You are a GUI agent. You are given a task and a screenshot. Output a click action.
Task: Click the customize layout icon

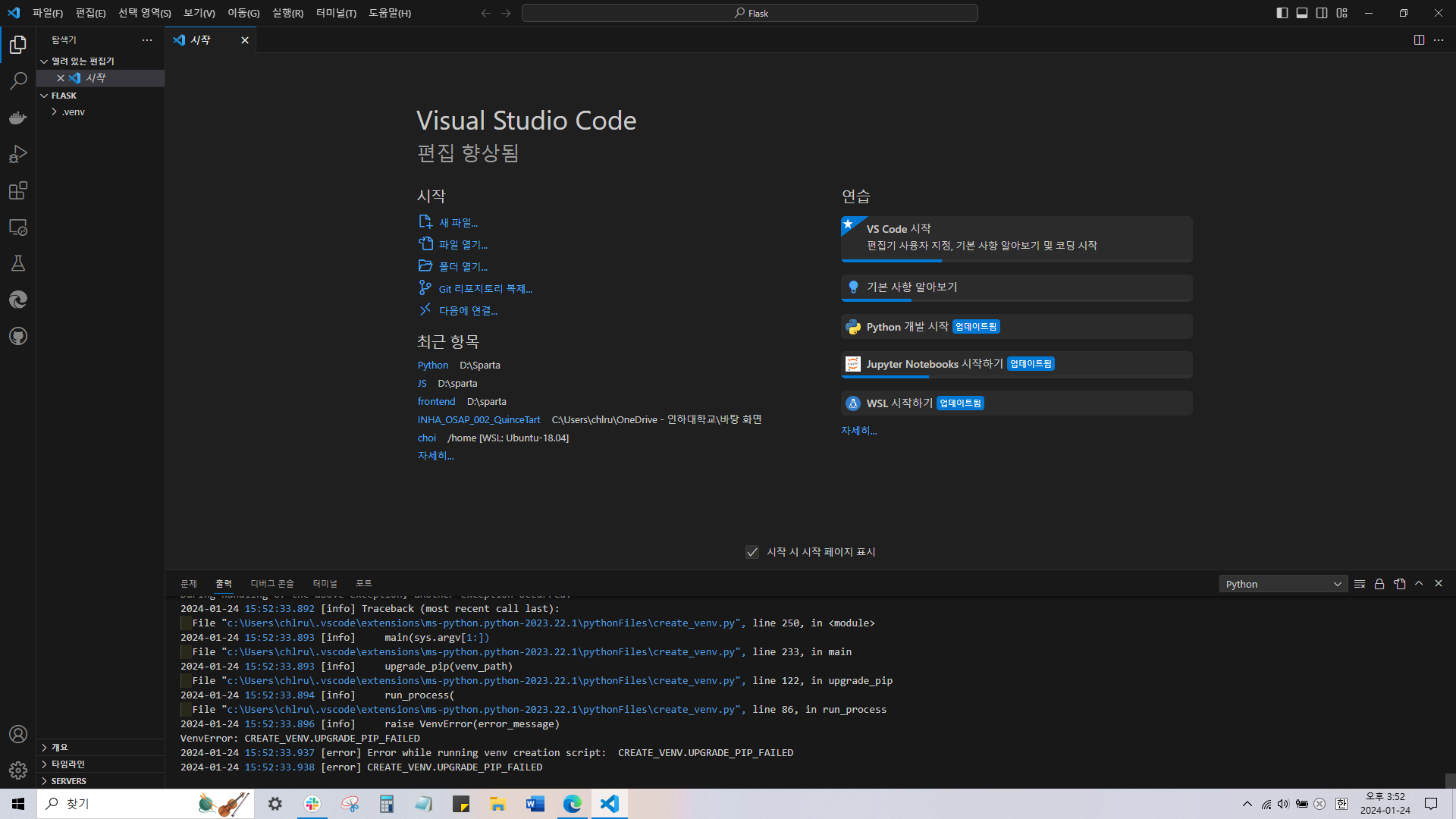pos(1342,13)
